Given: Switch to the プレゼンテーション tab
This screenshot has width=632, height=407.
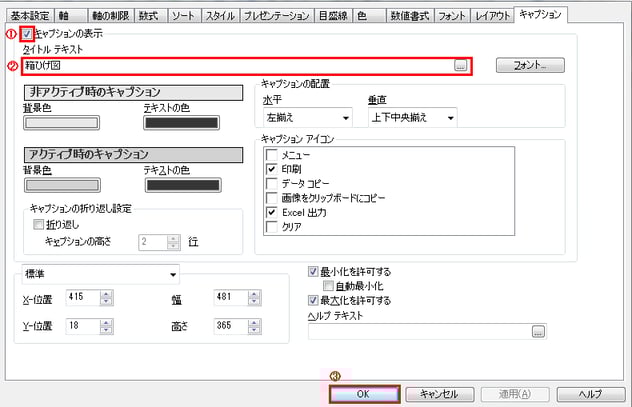Looking at the screenshot, I should coord(276,16).
